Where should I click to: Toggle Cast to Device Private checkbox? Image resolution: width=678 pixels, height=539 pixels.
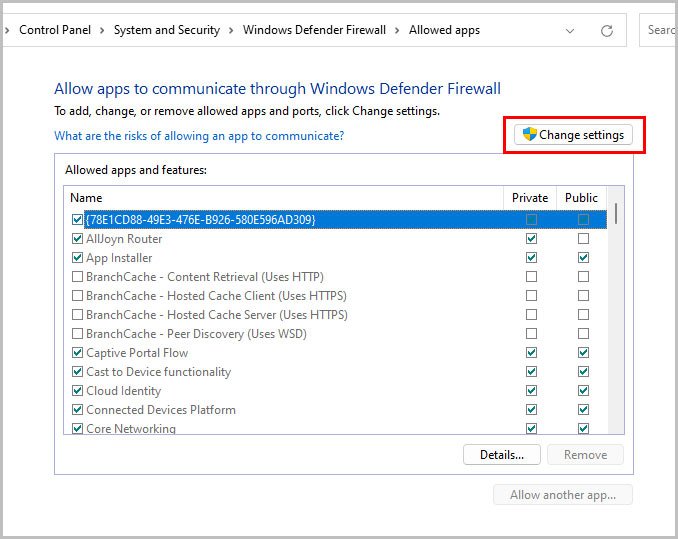coord(531,372)
